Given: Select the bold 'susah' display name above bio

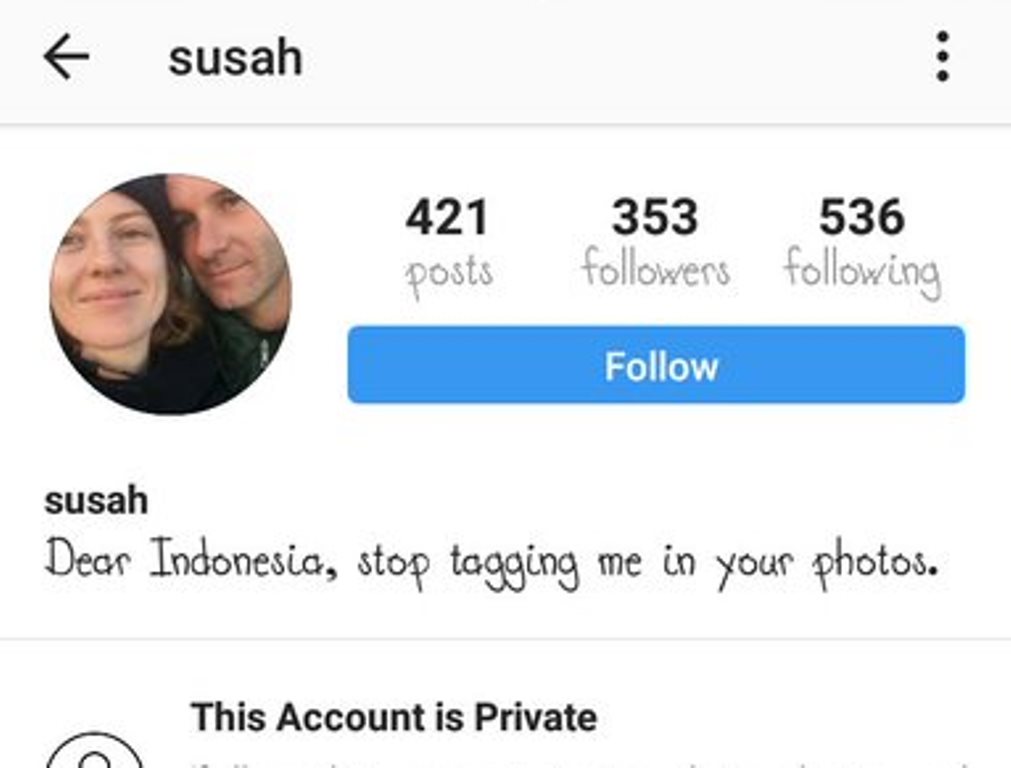Looking at the screenshot, I should pos(96,500).
